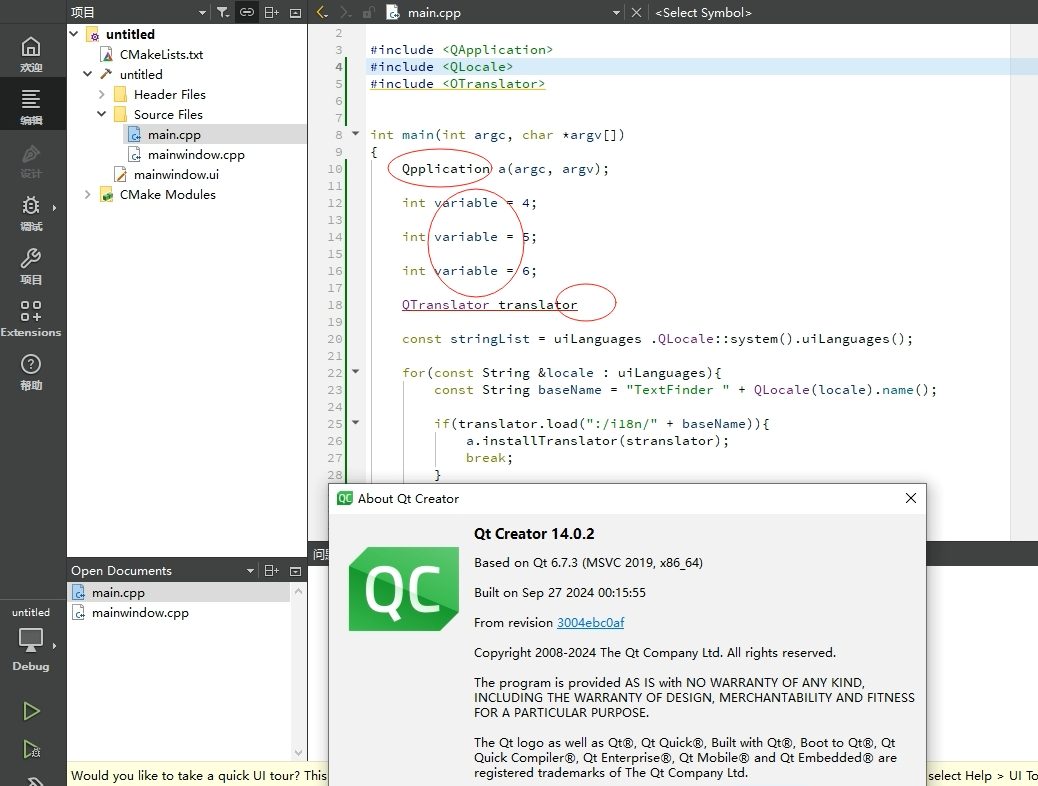
Task: Collapse the Source Files folder
Action: (102, 114)
